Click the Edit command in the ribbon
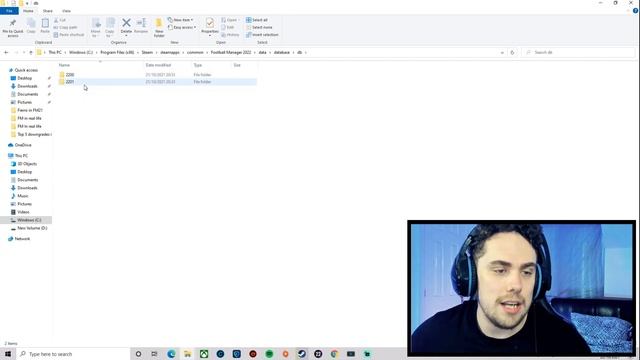Image resolution: width=640 pixels, height=360 pixels. pyautogui.click(x=228, y=27)
